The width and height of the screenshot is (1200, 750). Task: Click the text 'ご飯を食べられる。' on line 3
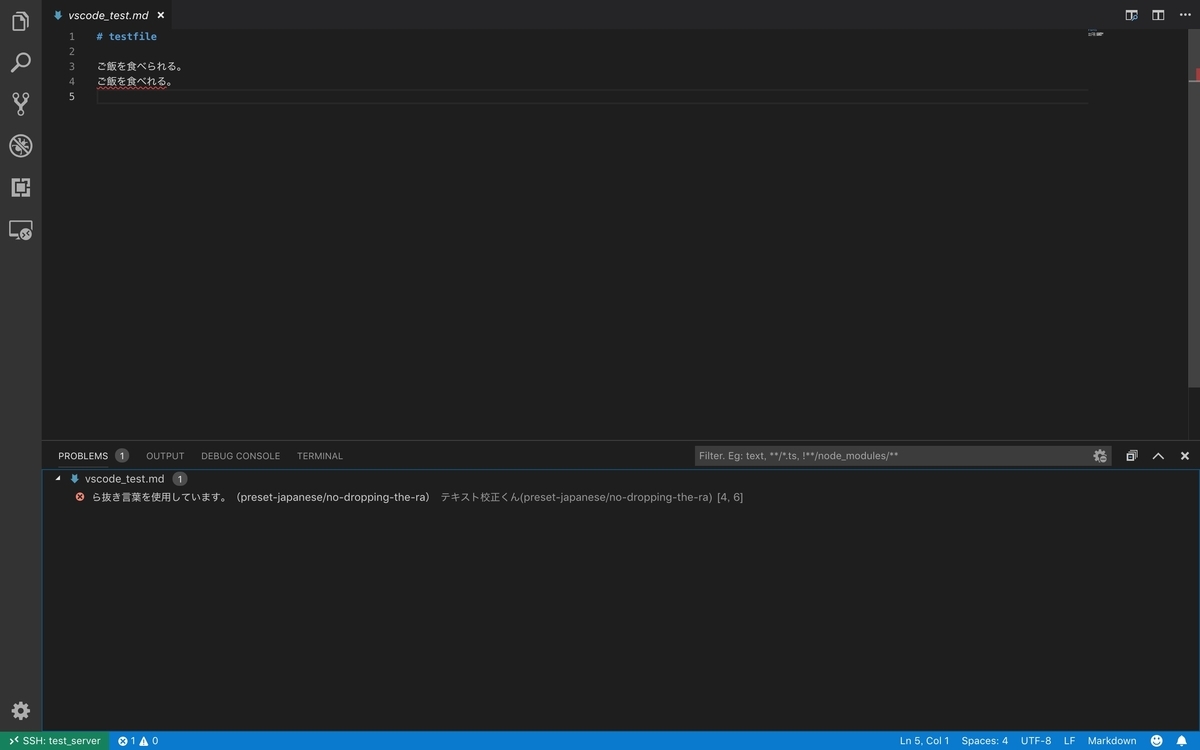point(140,67)
